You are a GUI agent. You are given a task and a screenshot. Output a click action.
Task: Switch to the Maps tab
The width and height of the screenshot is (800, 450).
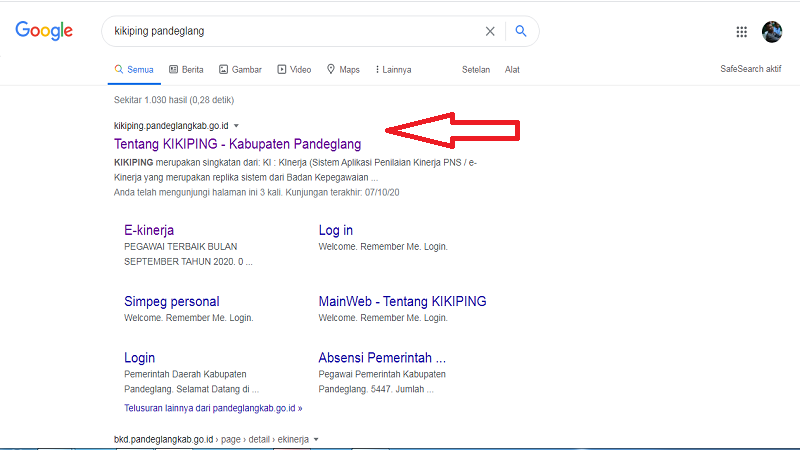(343, 70)
